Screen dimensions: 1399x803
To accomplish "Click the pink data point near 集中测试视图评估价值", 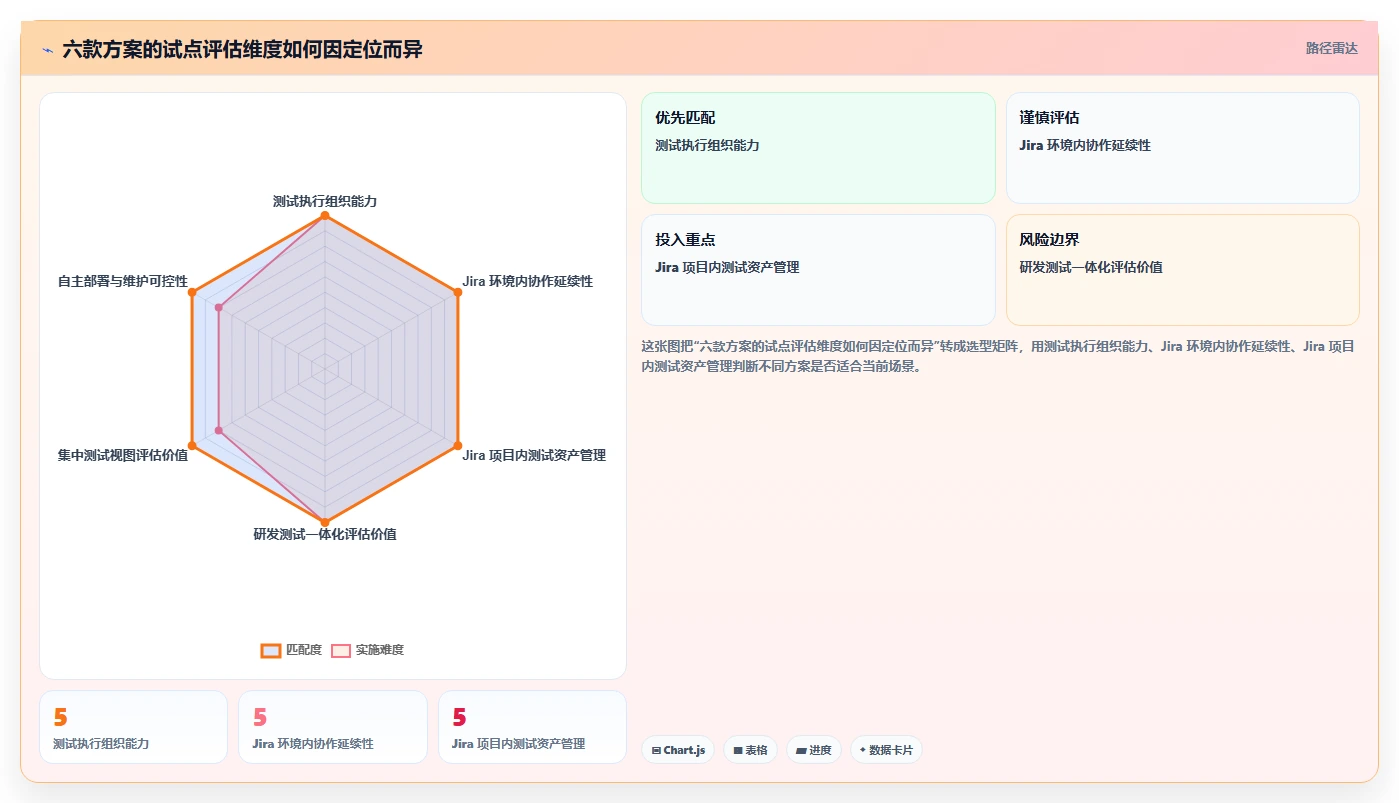I will (219, 431).
